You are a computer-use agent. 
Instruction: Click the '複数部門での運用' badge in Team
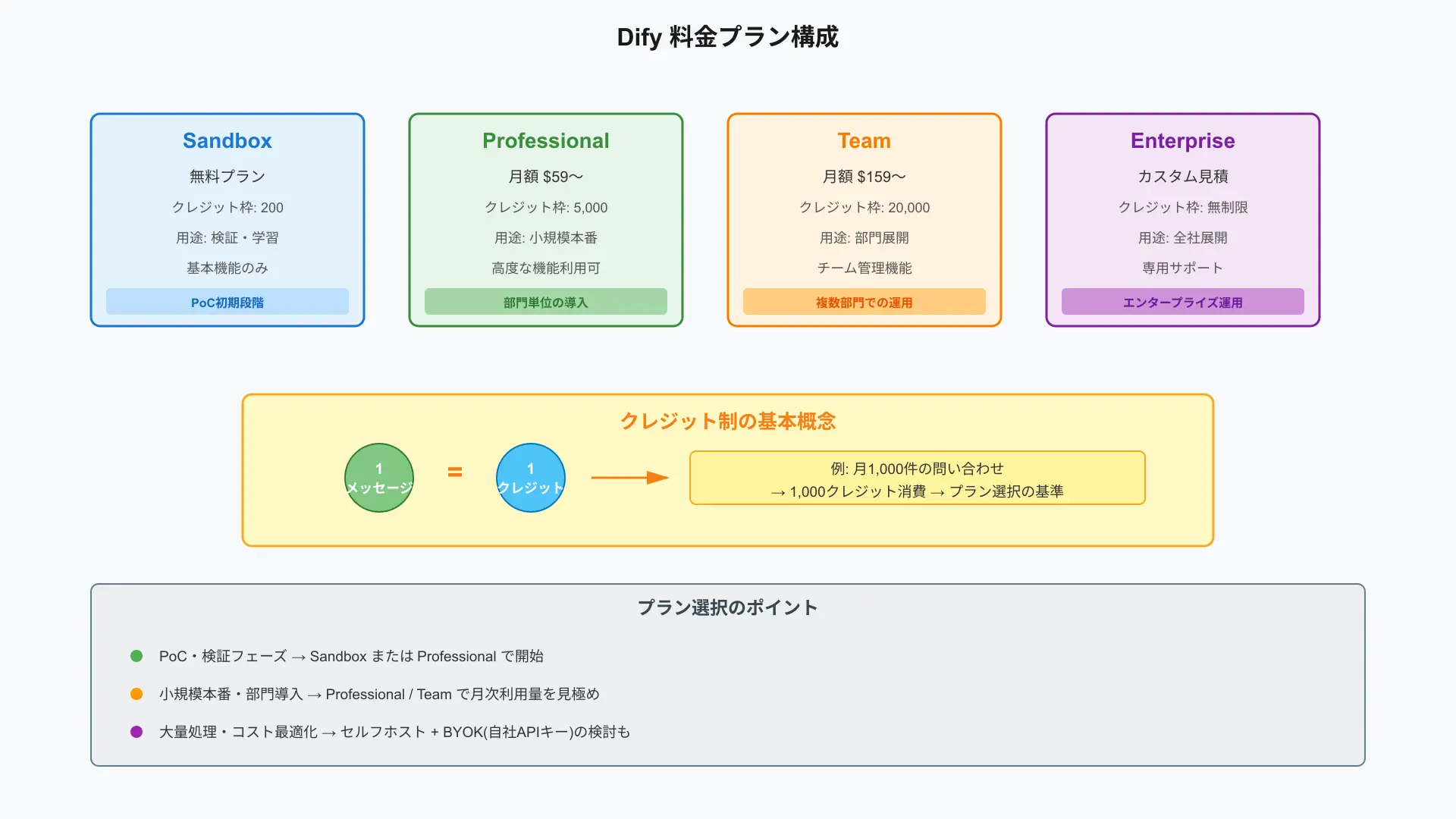(864, 302)
